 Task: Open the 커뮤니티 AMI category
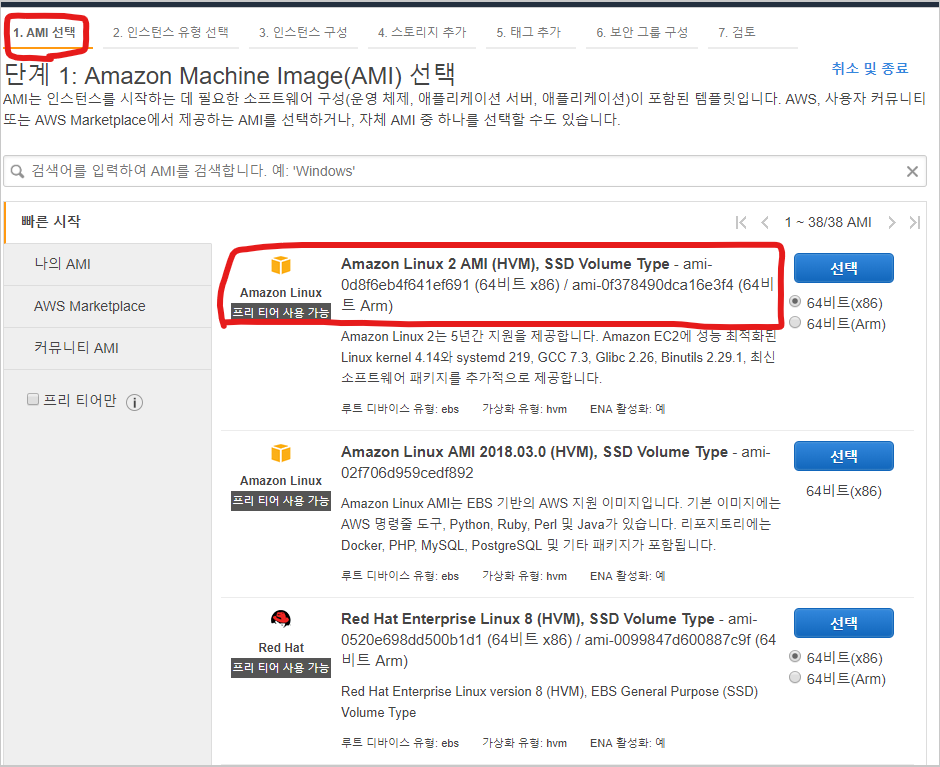click(x=108, y=348)
